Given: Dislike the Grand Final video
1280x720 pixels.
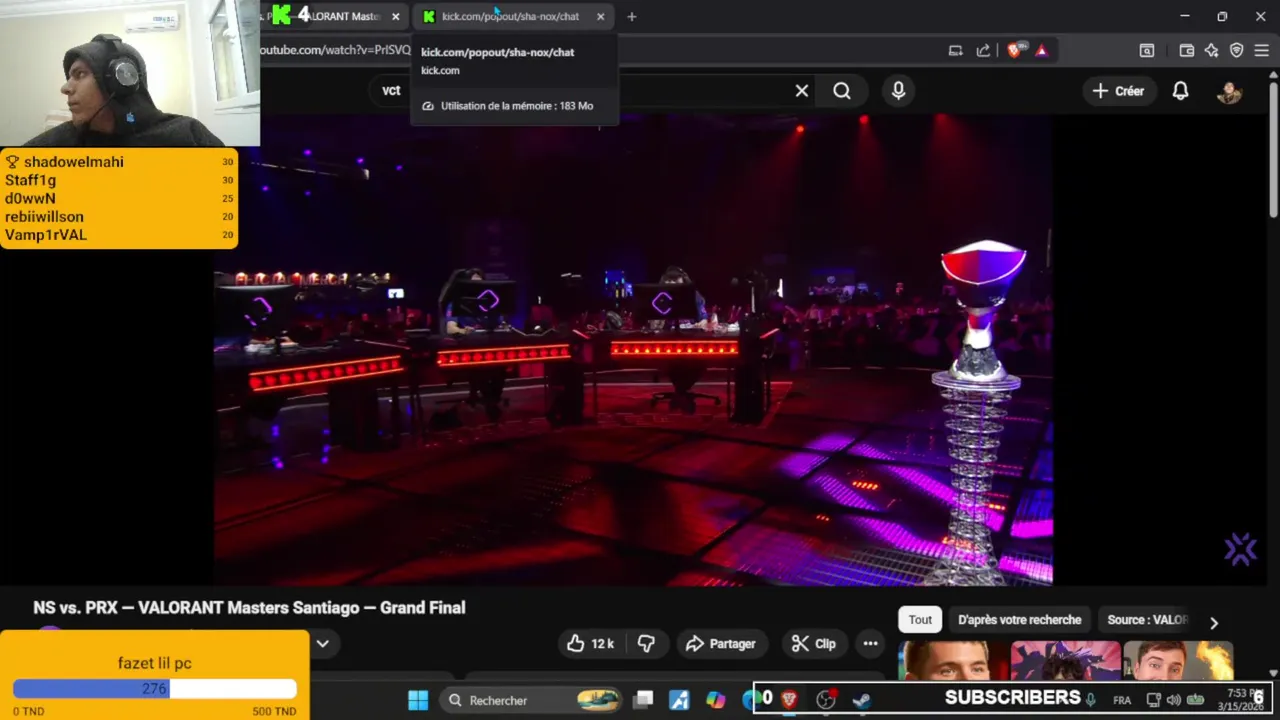Looking at the screenshot, I should click(x=647, y=644).
